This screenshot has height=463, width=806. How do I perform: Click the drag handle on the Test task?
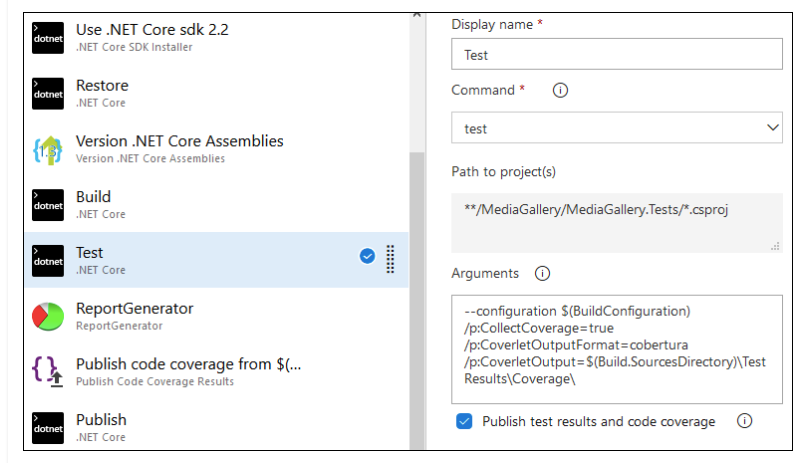click(390, 258)
